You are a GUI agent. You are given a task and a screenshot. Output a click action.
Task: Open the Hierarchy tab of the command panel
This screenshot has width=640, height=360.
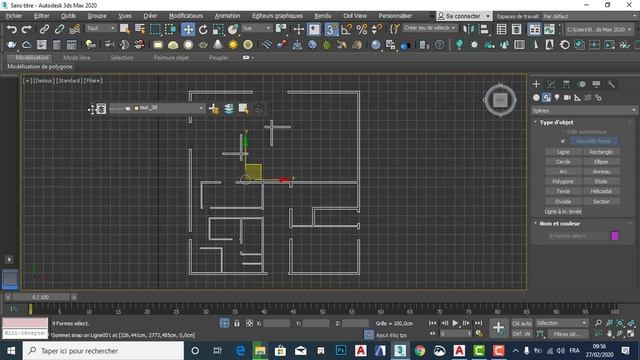566,84
